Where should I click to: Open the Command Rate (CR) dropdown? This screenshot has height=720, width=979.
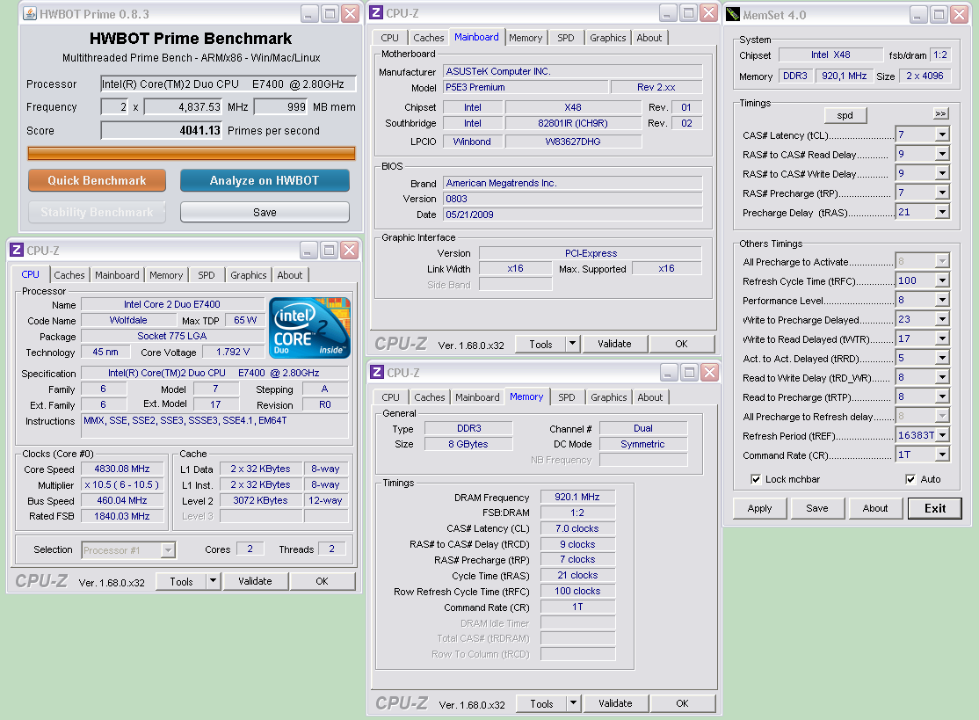coord(942,455)
